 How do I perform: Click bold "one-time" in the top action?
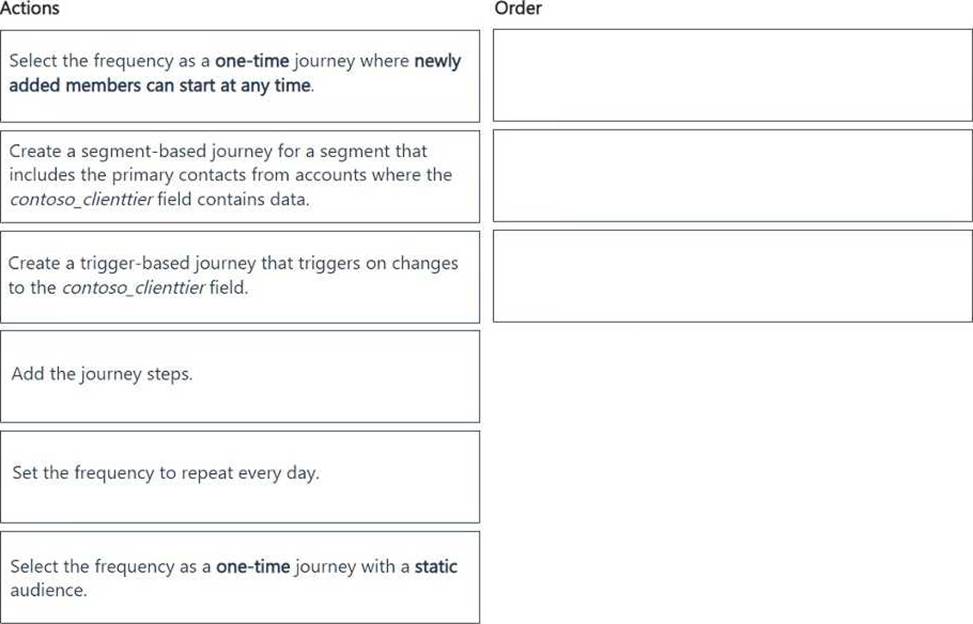click(x=252, y=61)
